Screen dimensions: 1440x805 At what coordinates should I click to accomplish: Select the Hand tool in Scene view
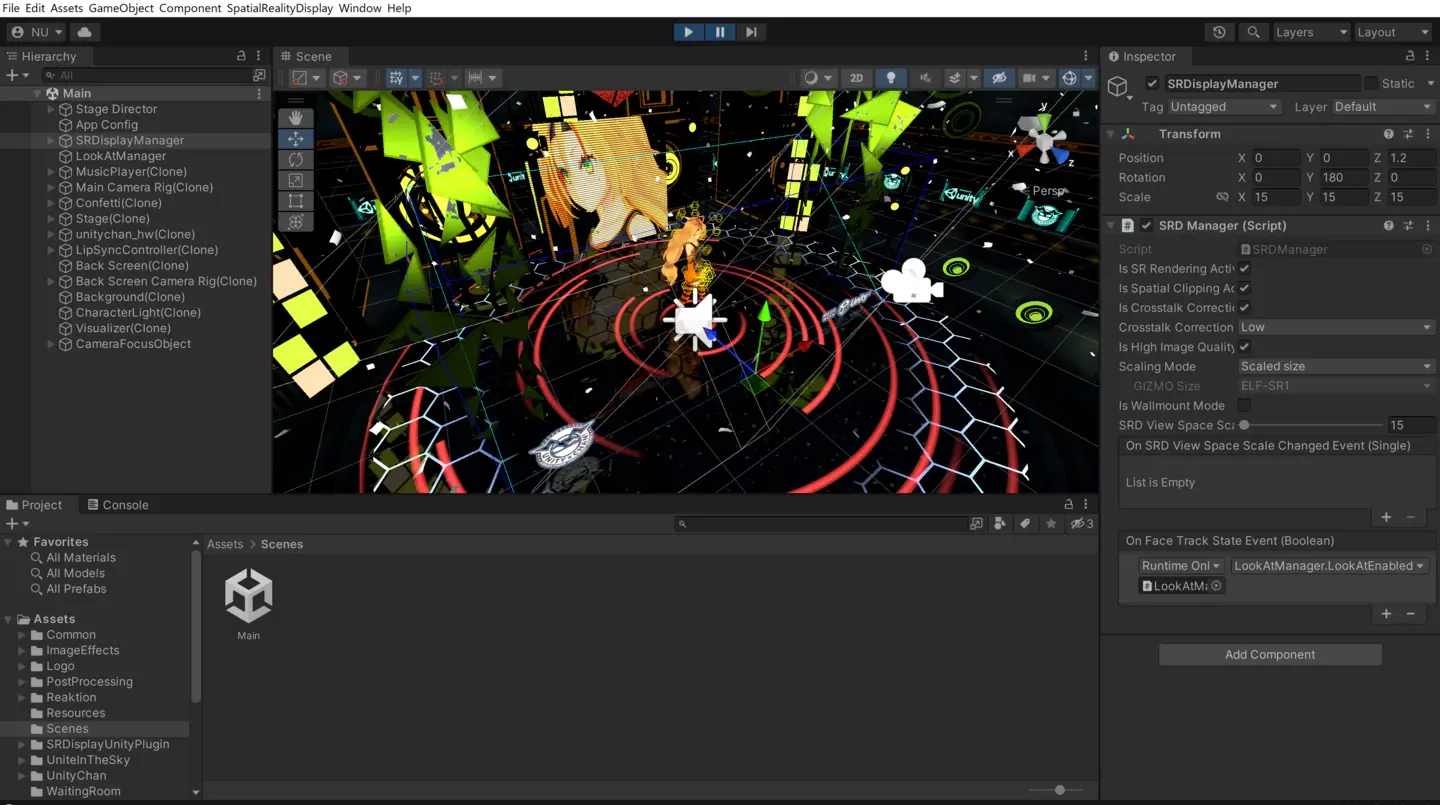pos(296,119)
